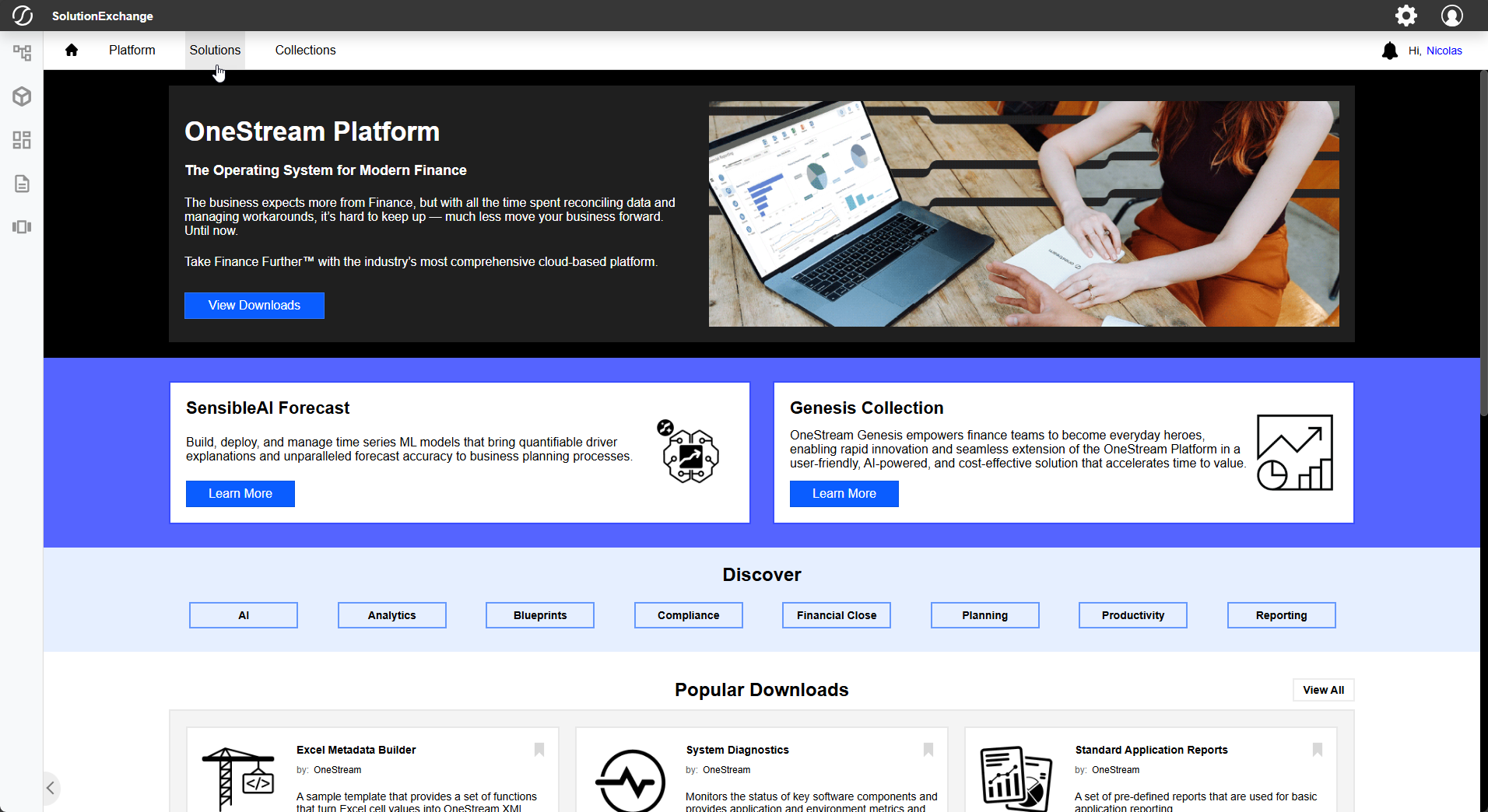Switch to the Collections tab
The image size is (1488, 812).
[x=305, y=51]
